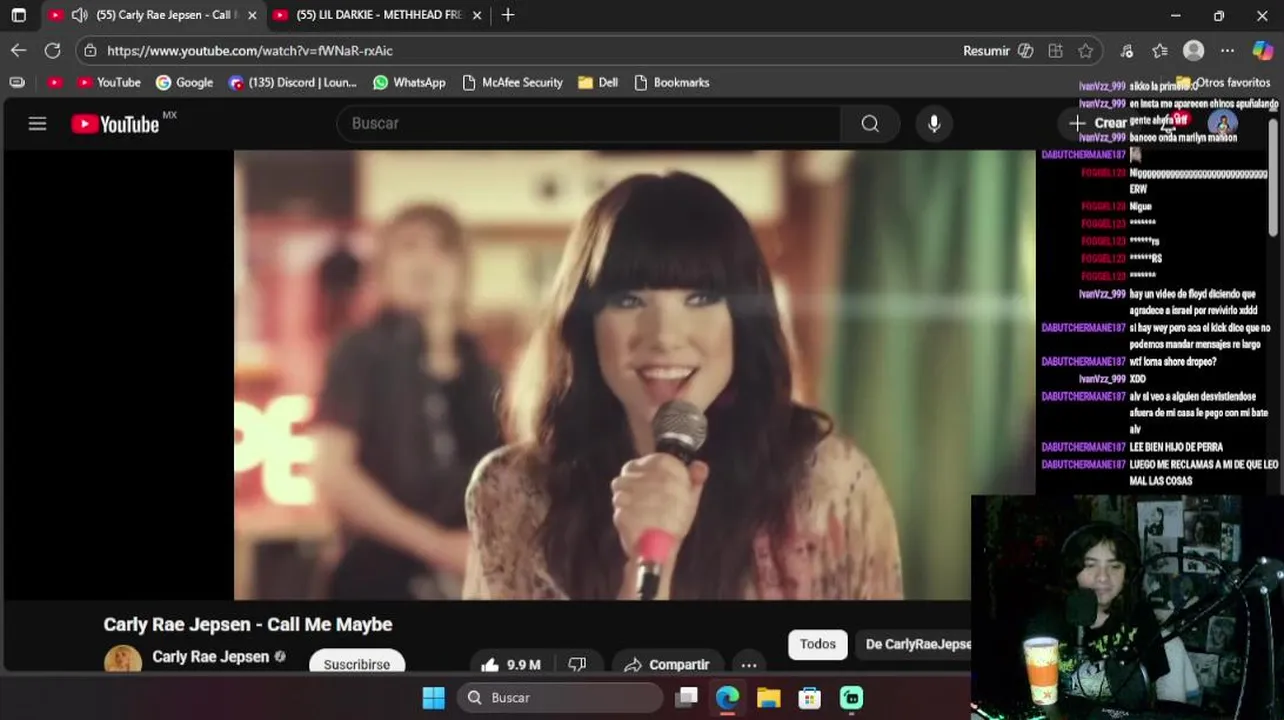1284x720 pixels.
Task: Open the Bookmarks bookmark item
Action: click(x=672, y=82)
